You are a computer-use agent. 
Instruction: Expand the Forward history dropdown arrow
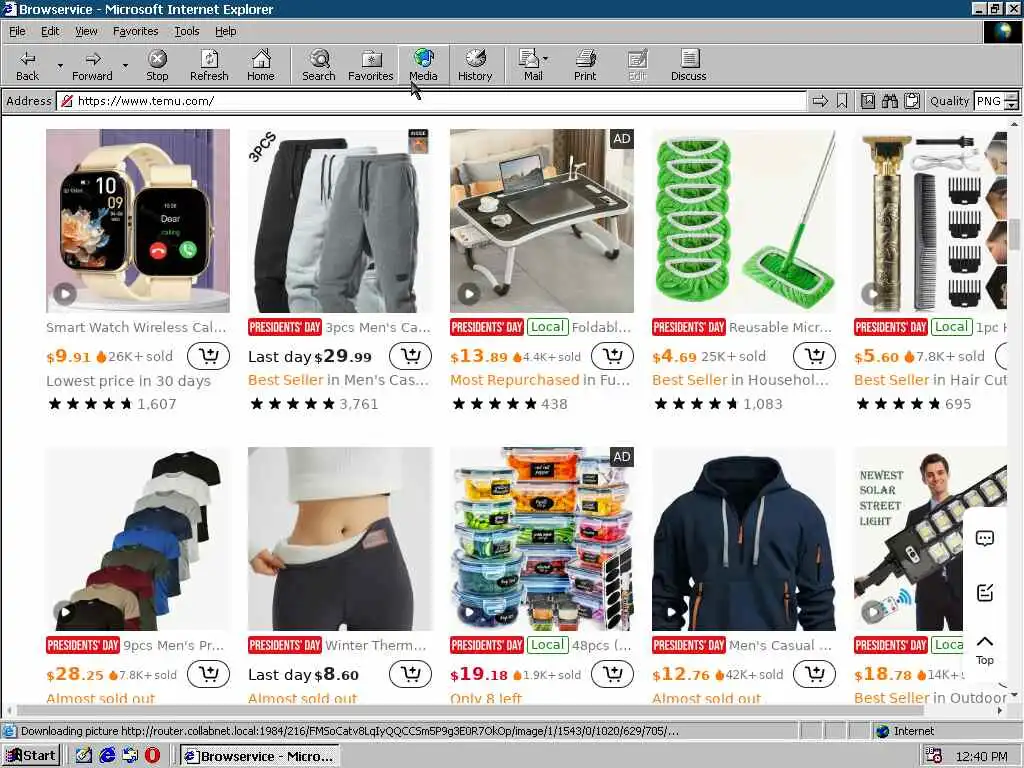tap(125, 65)
